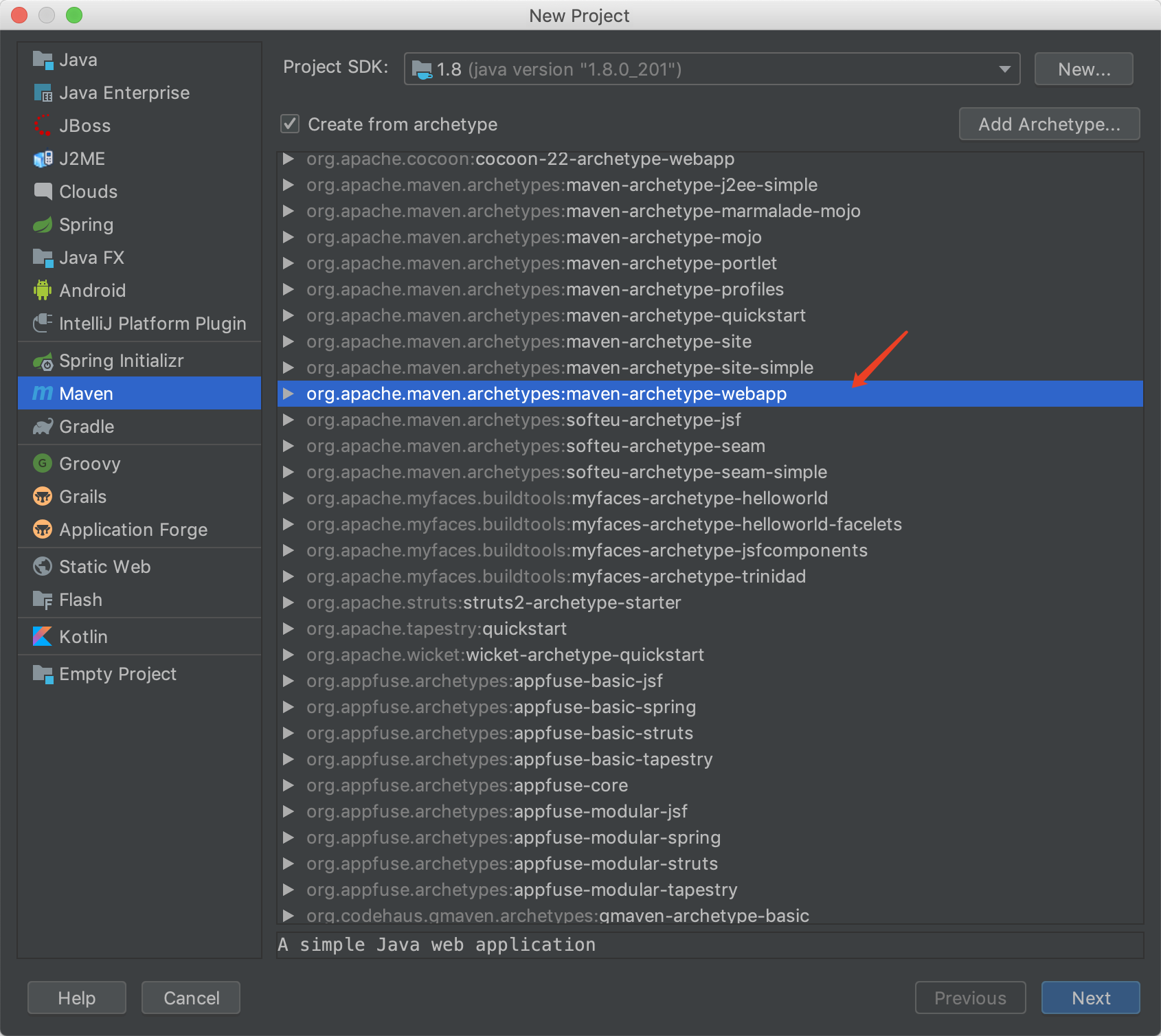Image resolution: width=1161 pixels, height=1036 pixels.
Task: Select maven-archetype-profiles archetype
Action: point(710,289)
